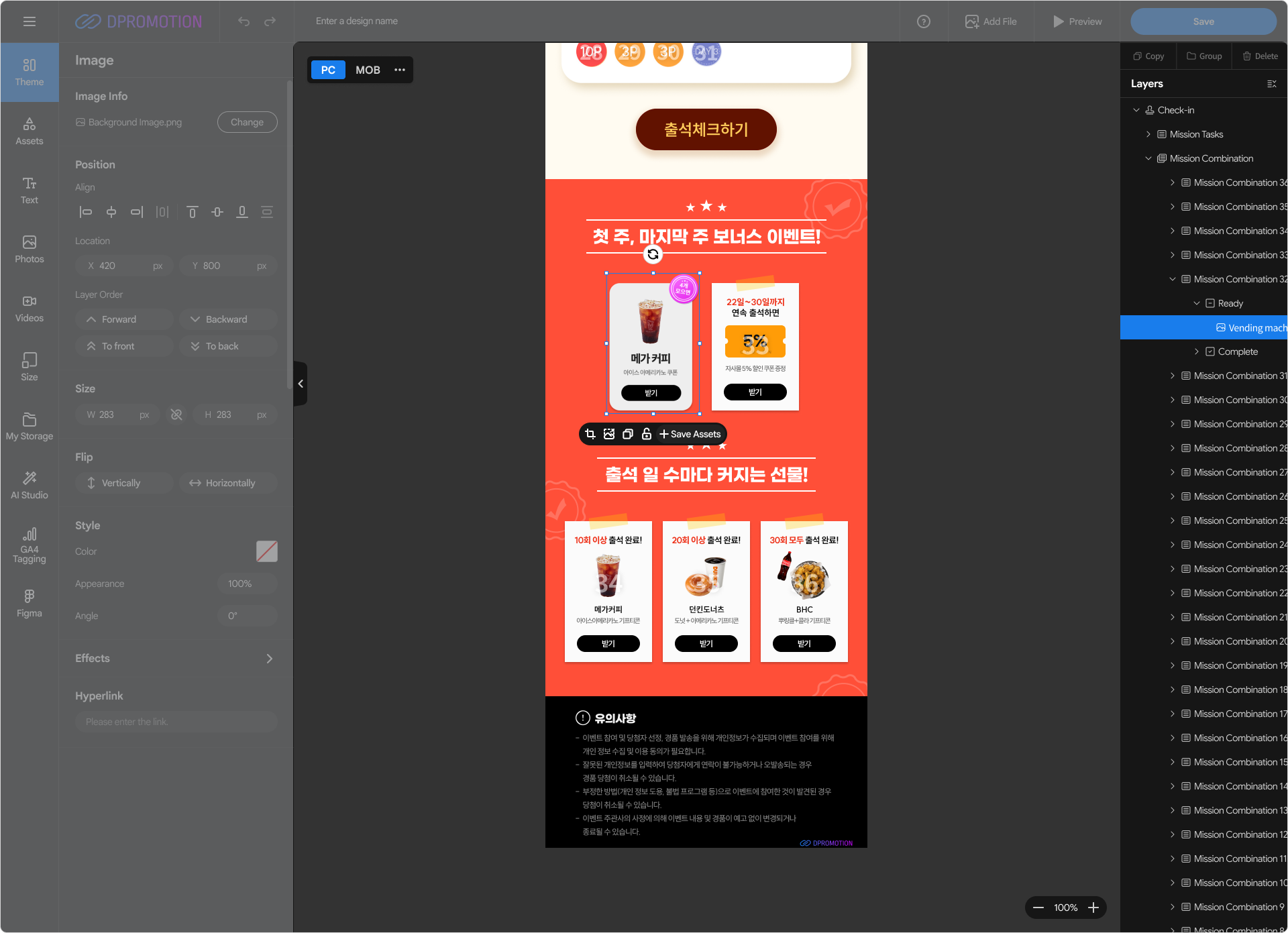Open the Size sidebar tab
The image size is (1288, 933).
pyautogui.click(x=30, y=368)
